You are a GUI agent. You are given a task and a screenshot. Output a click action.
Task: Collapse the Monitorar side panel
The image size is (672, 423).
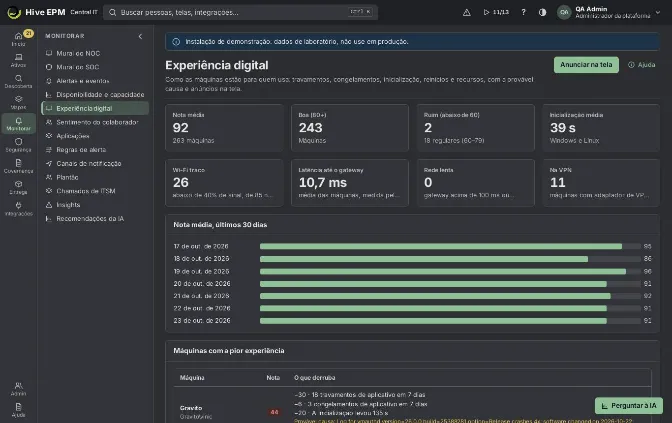[140, 36]
